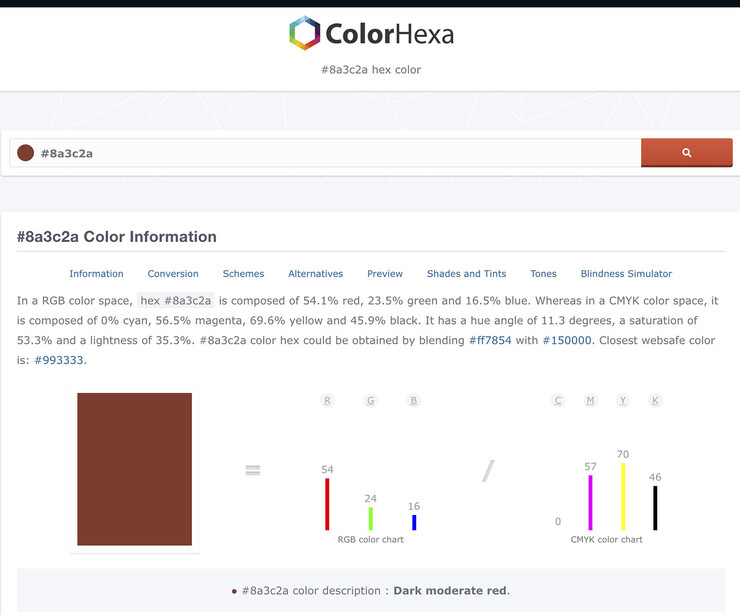Screen dimensions: 740x615
Task: Open the Conversion section link
Action: tap(173, 274)
